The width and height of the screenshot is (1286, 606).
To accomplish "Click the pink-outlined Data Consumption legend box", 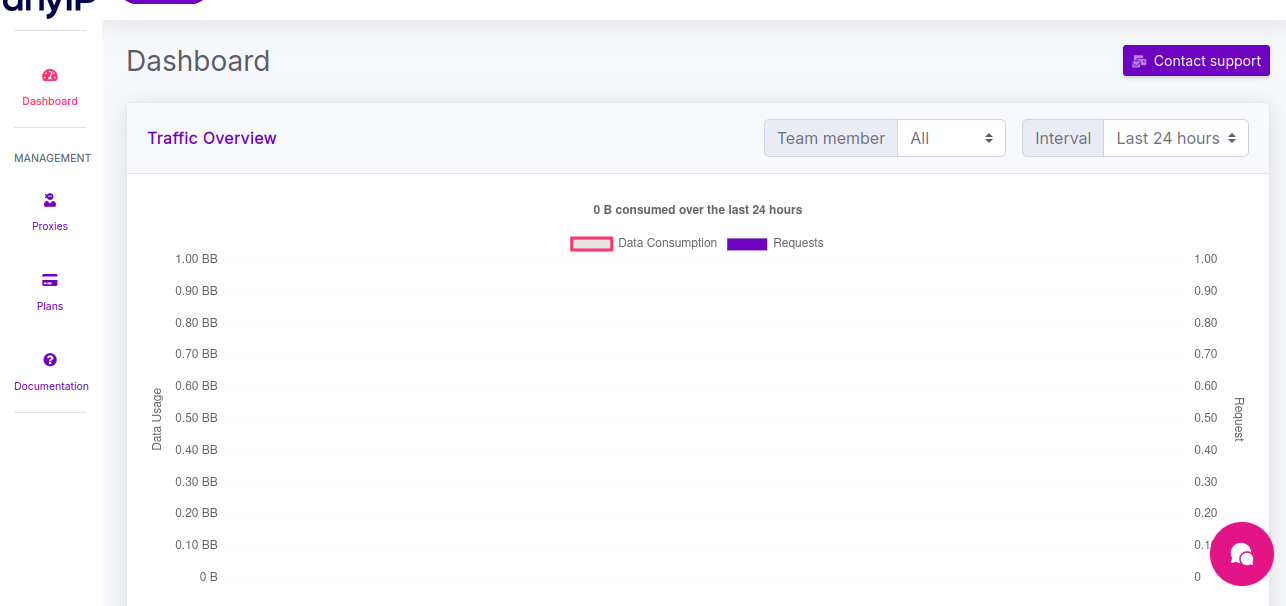I will [x=591, y=244].
